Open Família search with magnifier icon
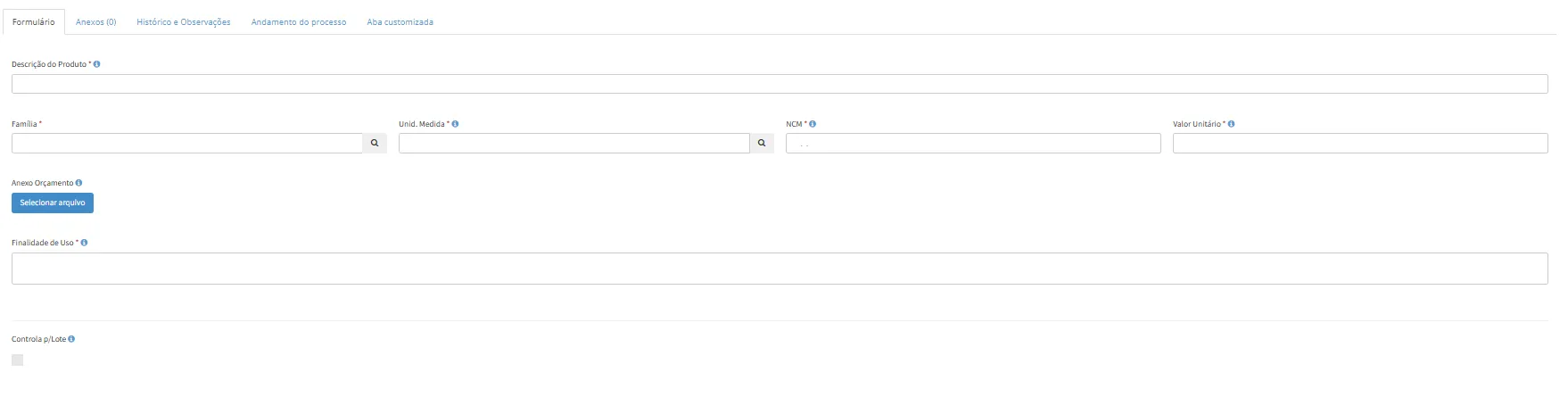Image resolution: width=1568 pixels, height=414 pixels. pyautogui.click(x=375, y=143)
